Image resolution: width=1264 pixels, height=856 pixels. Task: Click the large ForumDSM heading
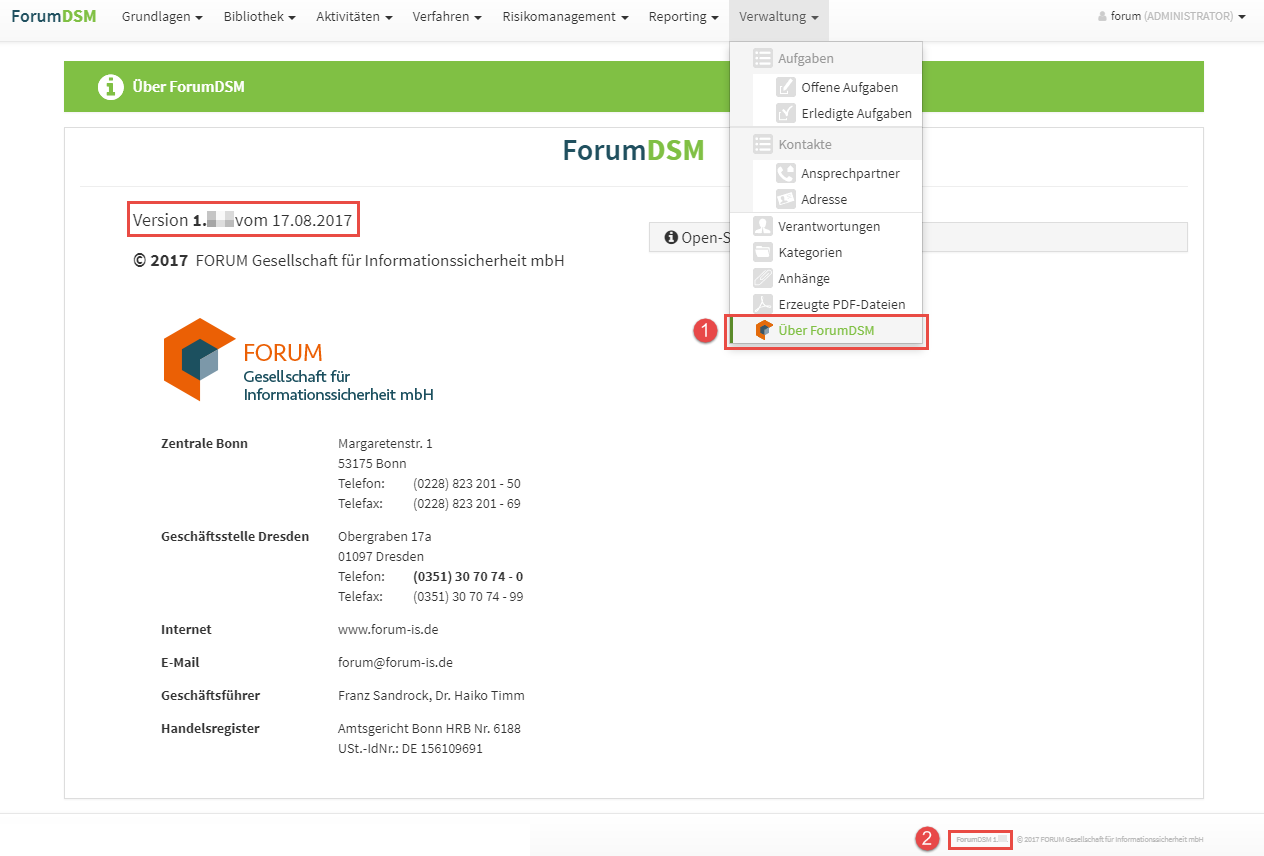pyautogui.click(x=633, y=150)
